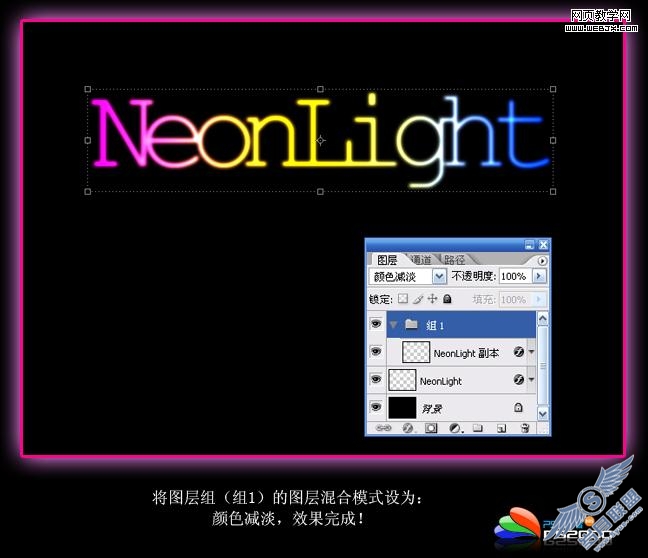This screenshot has height=558, width=648.
Task: Click the delete layer trash icon
Action: pyautogui.click(x=525, y=428)
